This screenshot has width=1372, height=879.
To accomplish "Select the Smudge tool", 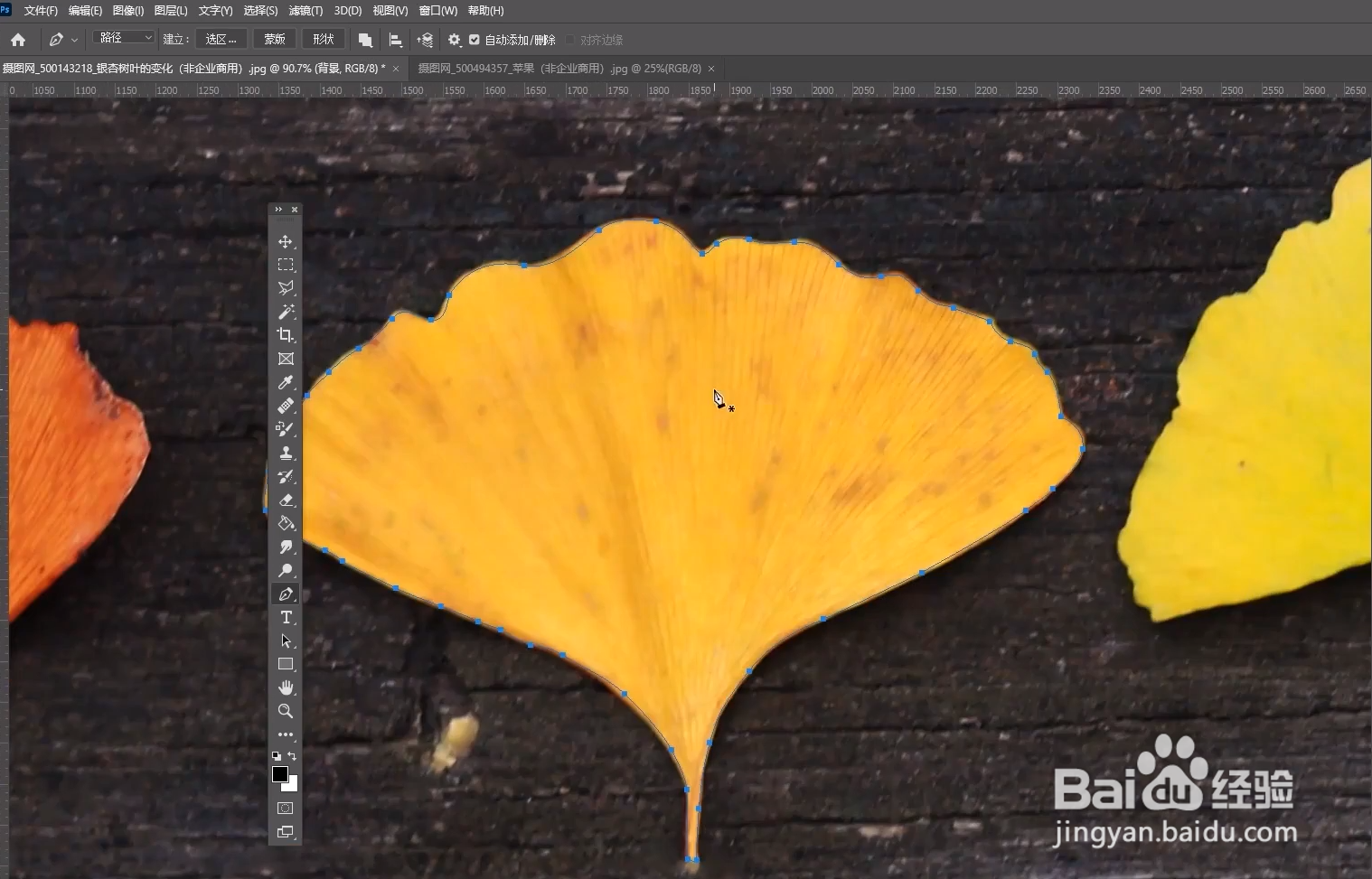I will (x=286, y=547).
